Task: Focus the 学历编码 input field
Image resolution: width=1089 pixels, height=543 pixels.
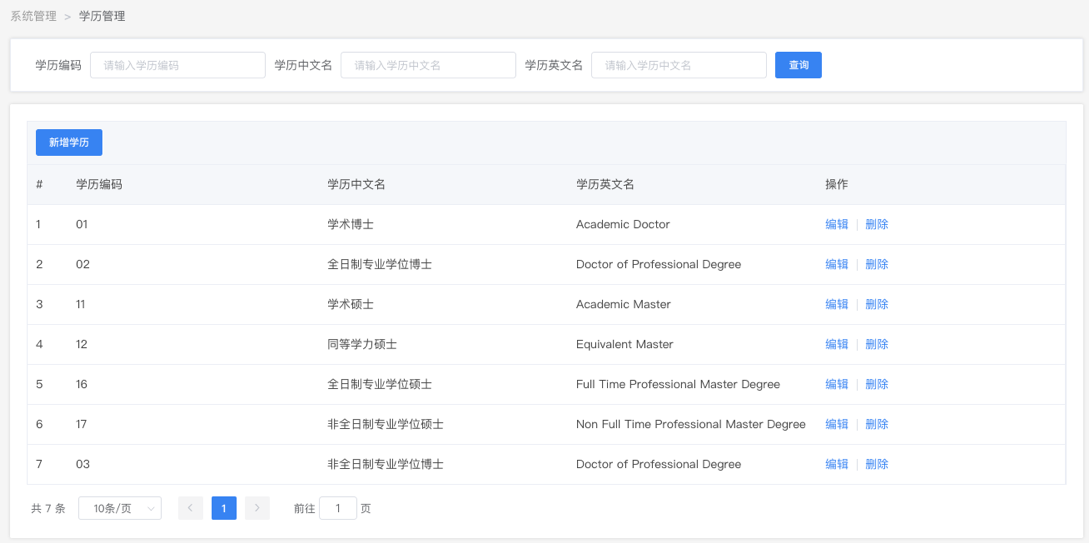Action: point(178,65)
